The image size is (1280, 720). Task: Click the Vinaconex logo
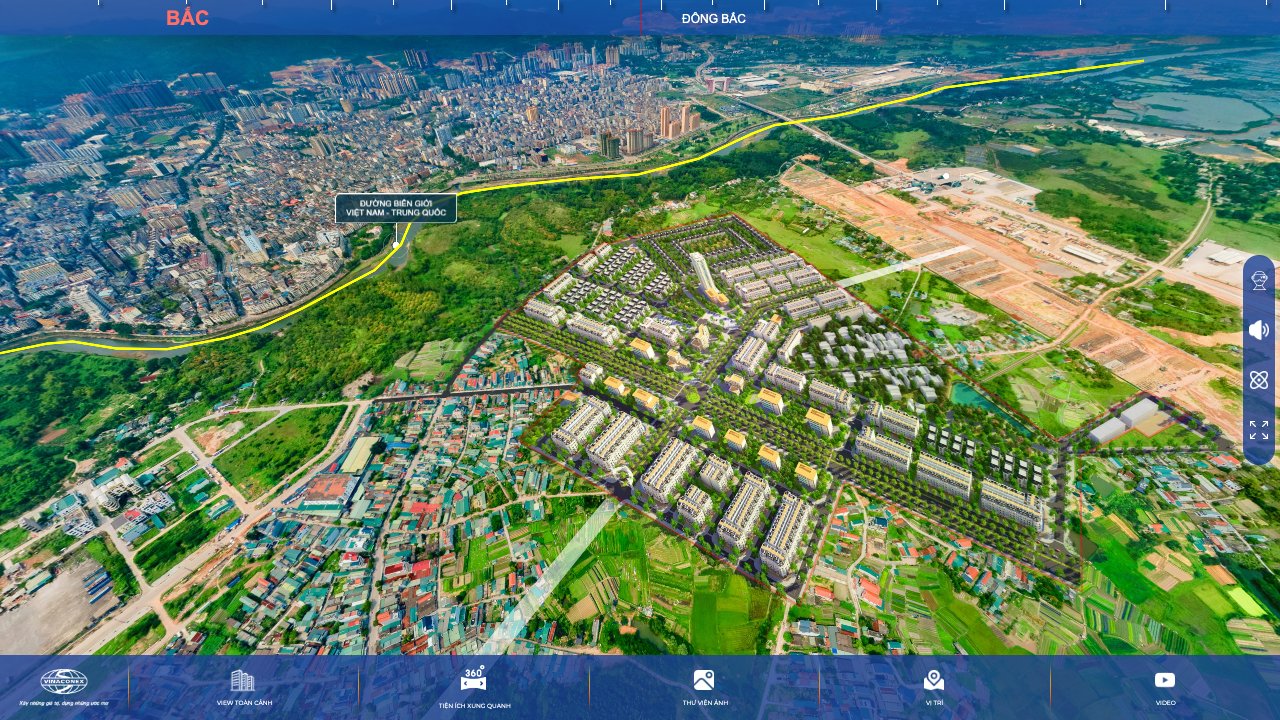point(64,687)
